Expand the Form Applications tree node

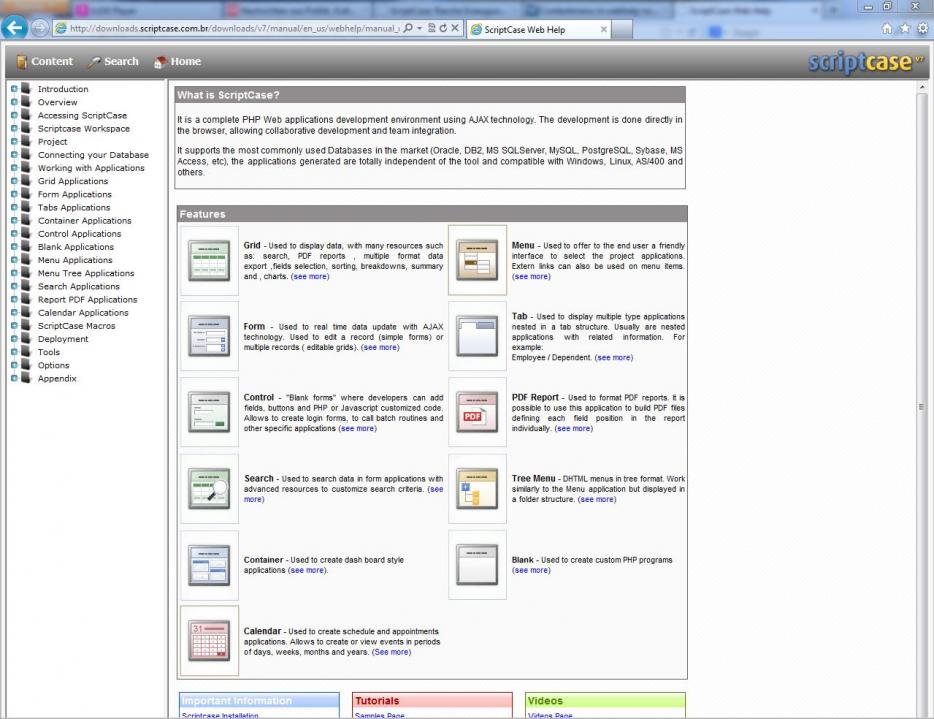[14, 194]
